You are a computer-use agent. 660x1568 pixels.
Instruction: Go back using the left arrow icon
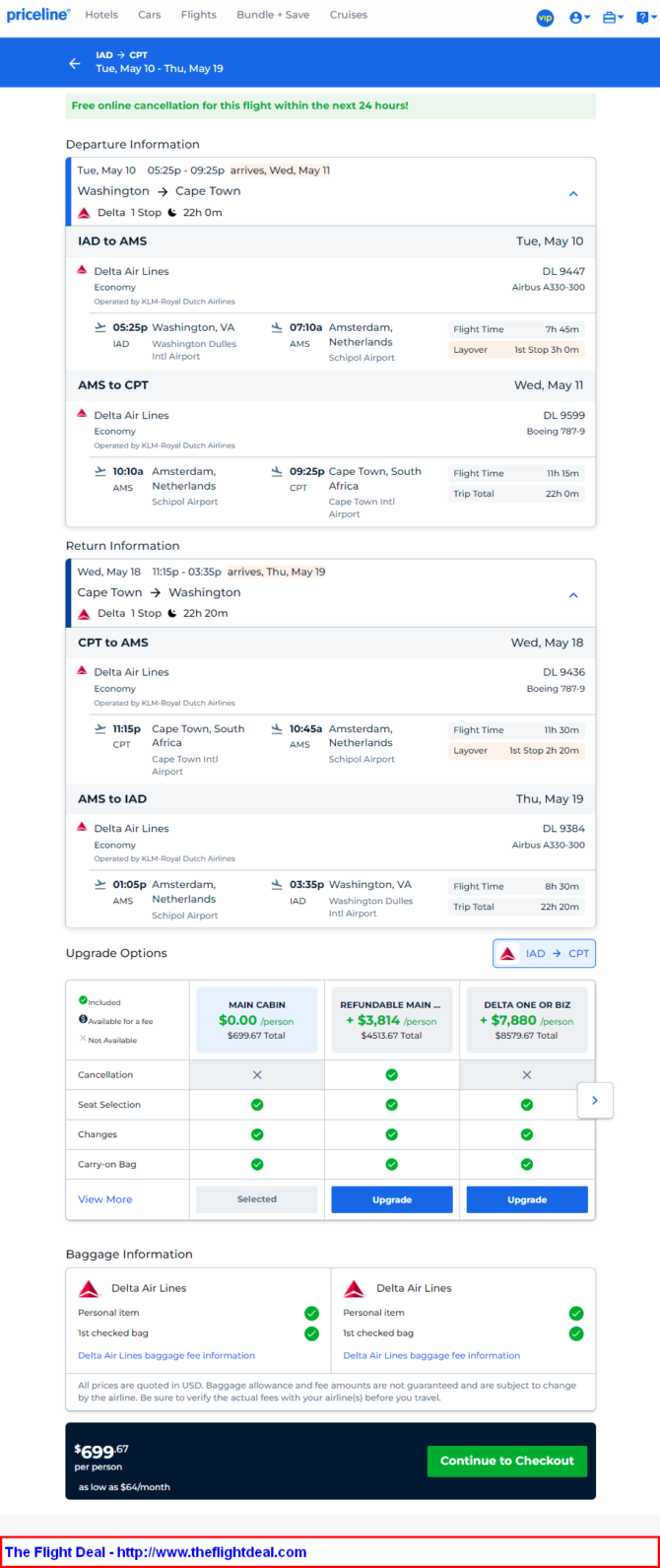click(x=75, y=63)
